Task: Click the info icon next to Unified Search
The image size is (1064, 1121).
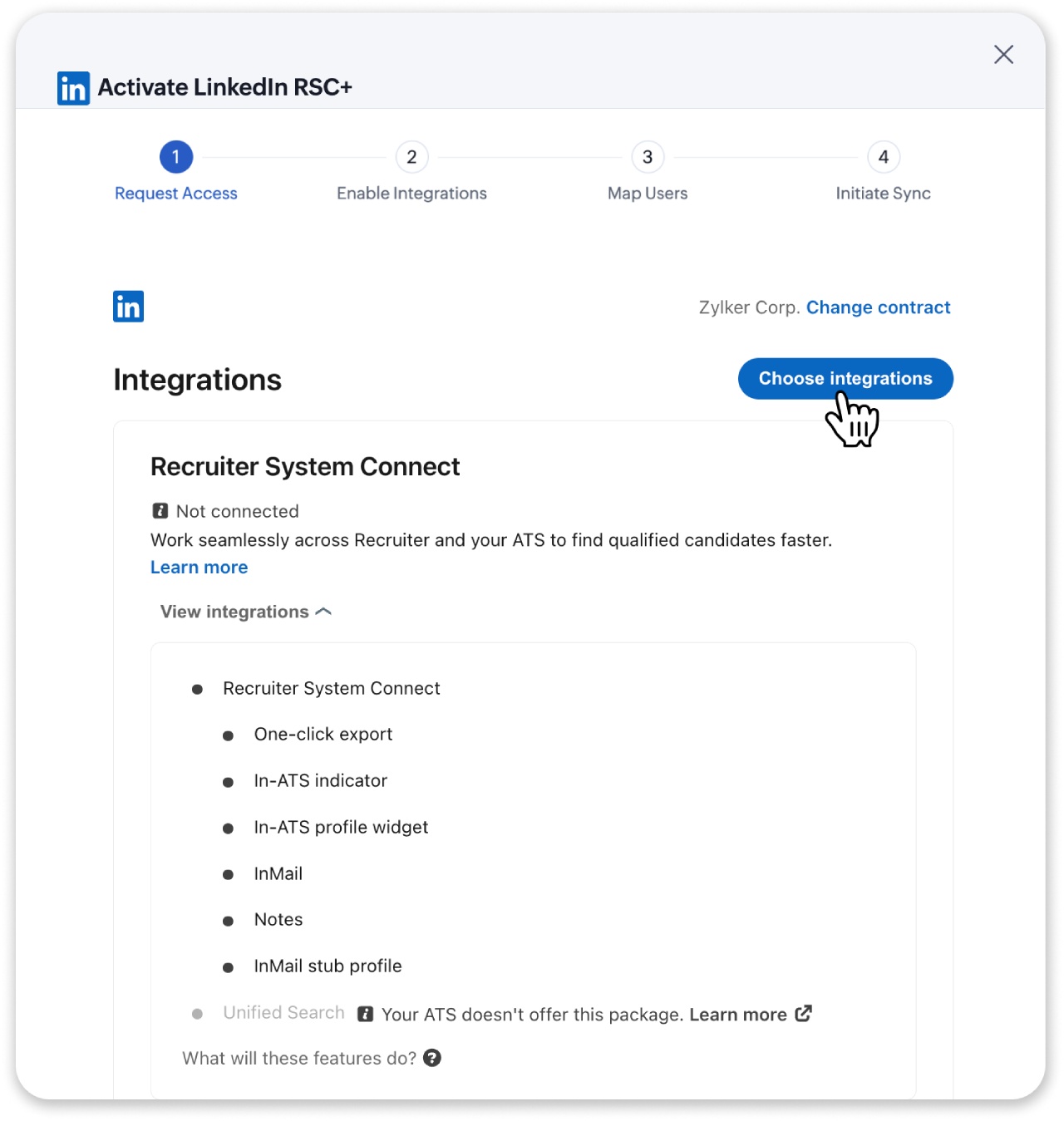Action: tap(365, 1014)
